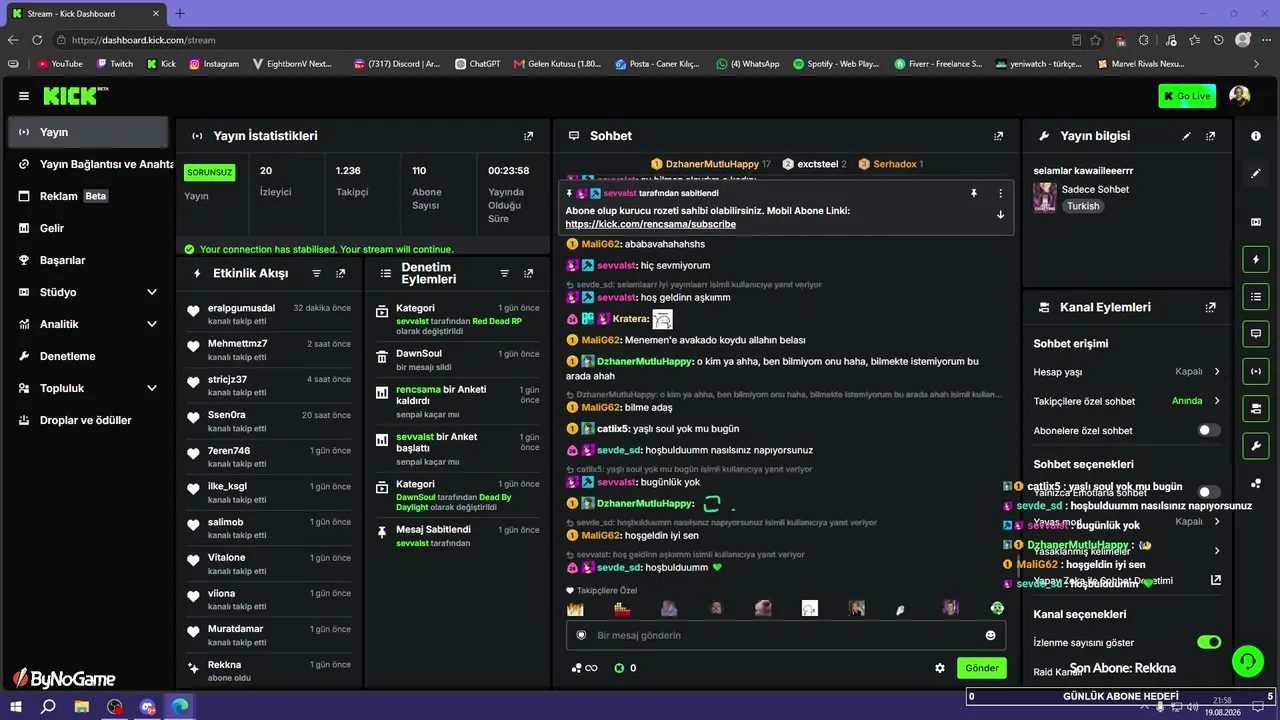Image resolution: width=1280 pixels, height=720 pixels.
Task: Pop out the Yayın İstatistikleri panel
Action: point(529,136)
